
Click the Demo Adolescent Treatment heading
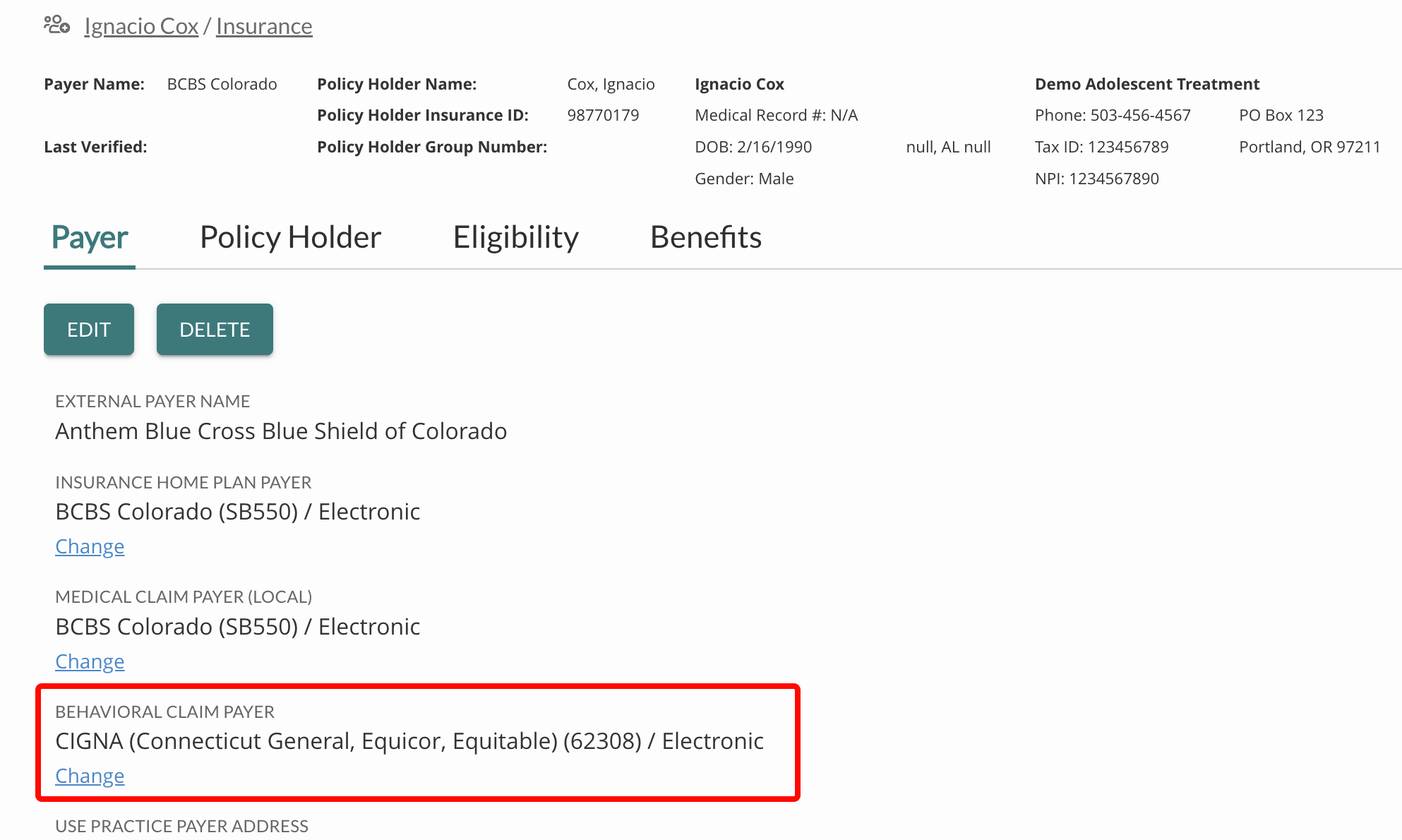point(1146,85)
